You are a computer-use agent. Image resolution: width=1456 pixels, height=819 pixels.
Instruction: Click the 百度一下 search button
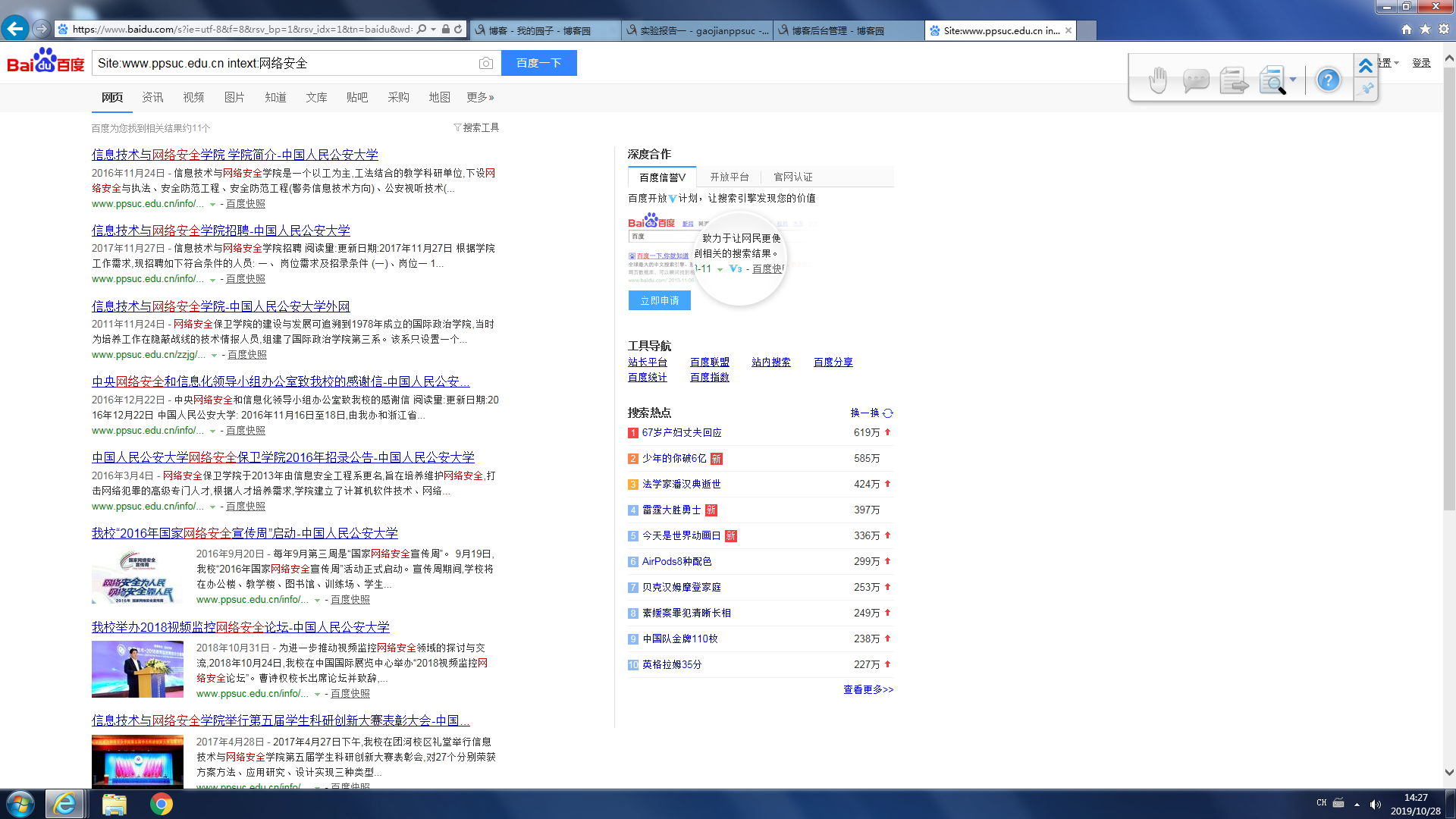538,63
